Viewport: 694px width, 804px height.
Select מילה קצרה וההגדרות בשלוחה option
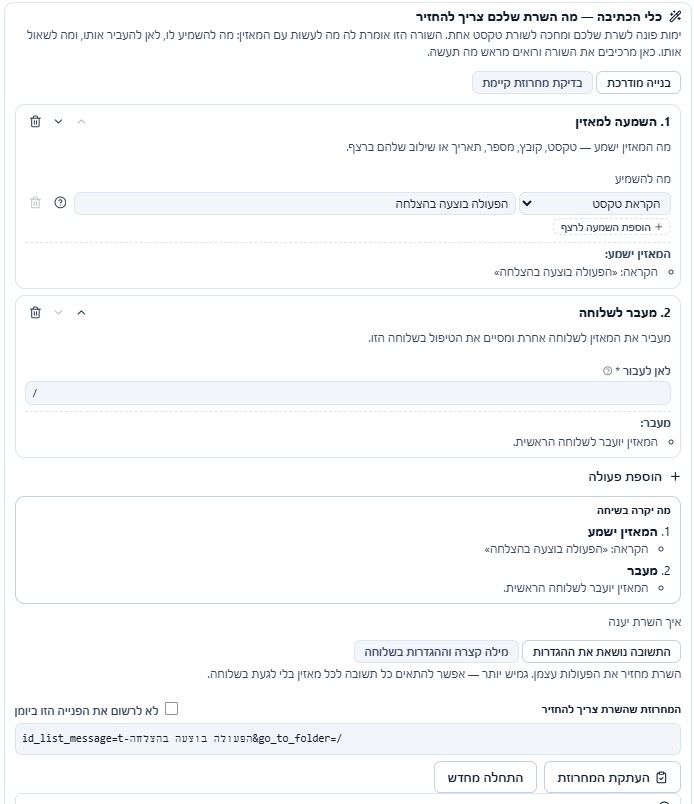click(x=436, y=652)
